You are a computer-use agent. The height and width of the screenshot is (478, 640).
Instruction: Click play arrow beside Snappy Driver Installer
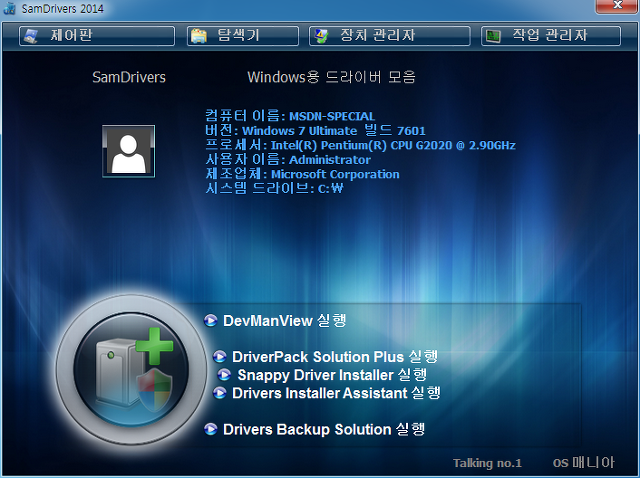[224, 374]
